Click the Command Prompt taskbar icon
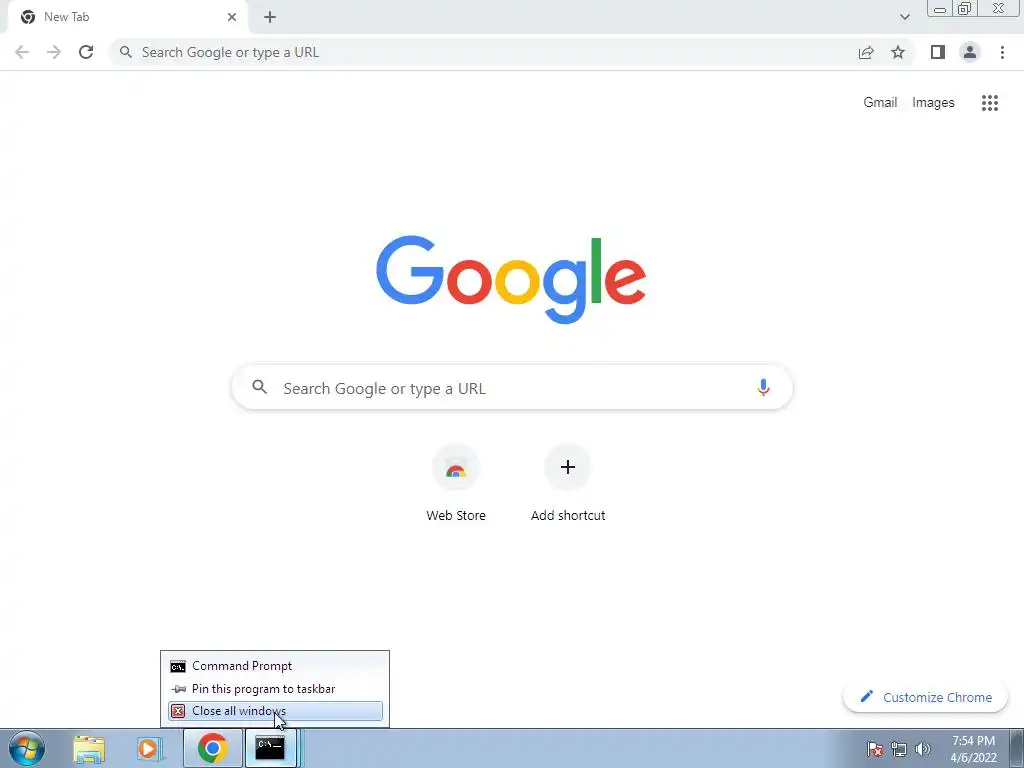This screenshot has width=1024, height=768. tap(270, 748)
